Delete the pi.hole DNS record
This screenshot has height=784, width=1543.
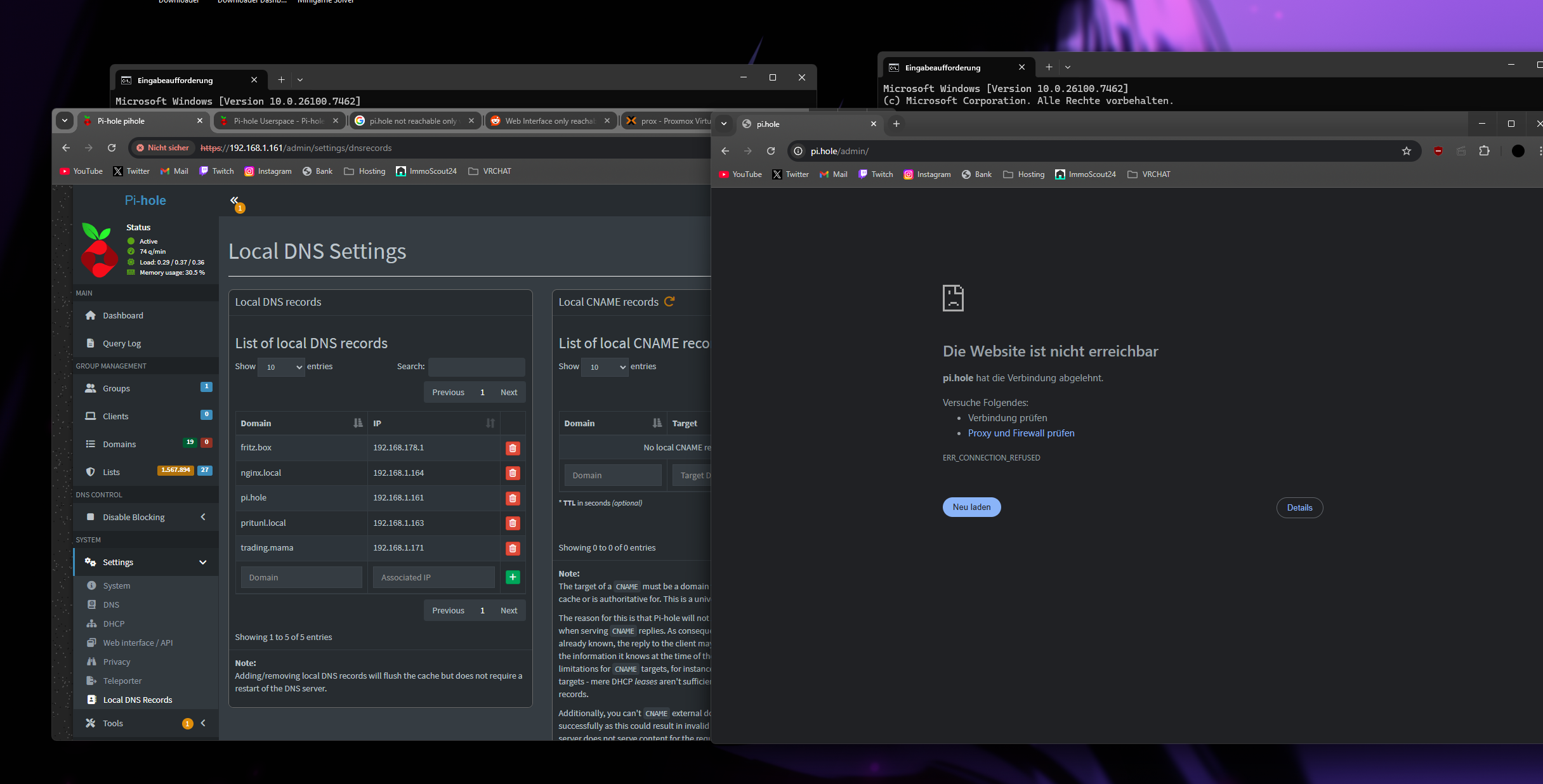513,498
